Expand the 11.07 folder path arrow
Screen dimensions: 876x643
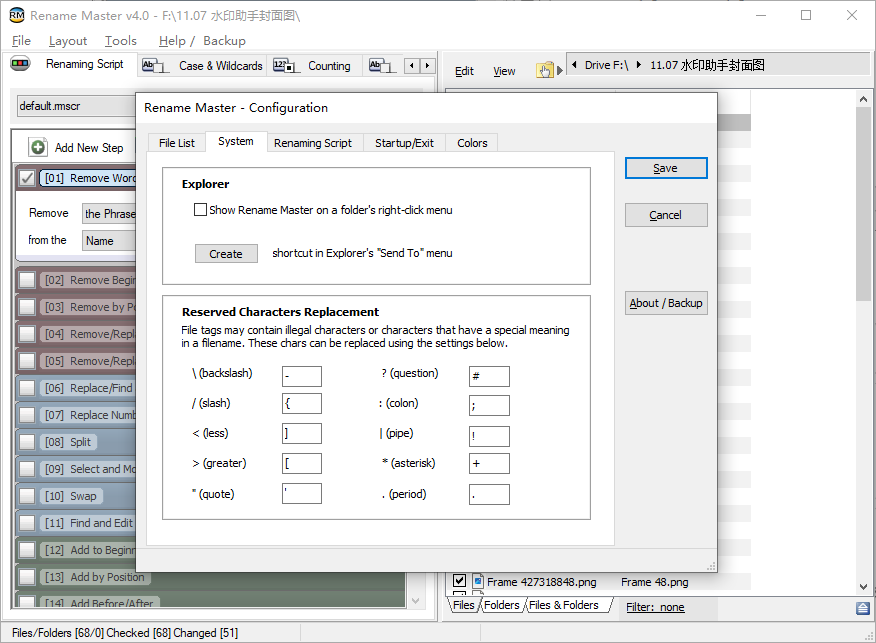click(x=639, y=65)
